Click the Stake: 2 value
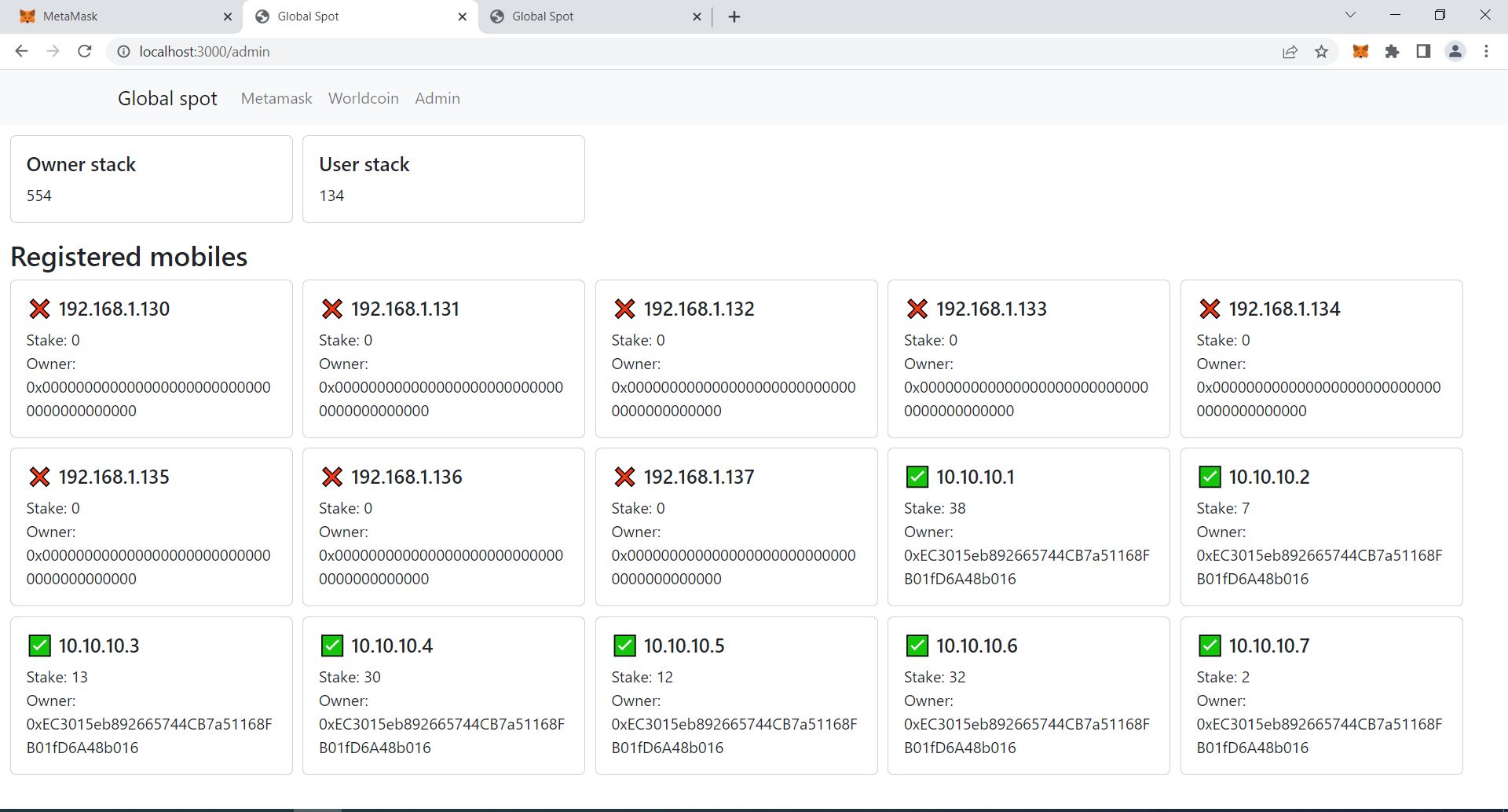 pos(1223,677)
